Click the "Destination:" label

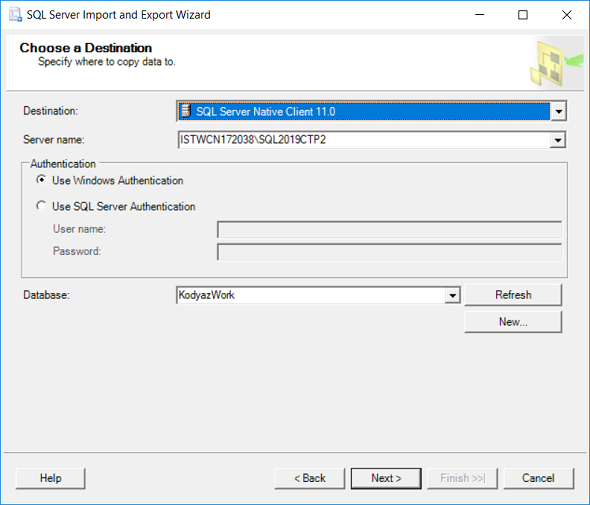[x=50, y=111]
